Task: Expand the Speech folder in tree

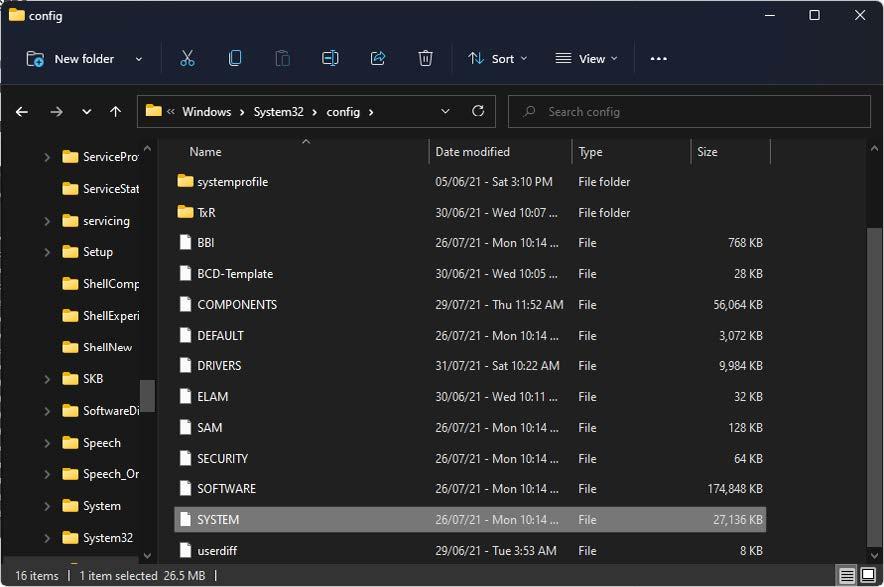Action: coord(47,443)
